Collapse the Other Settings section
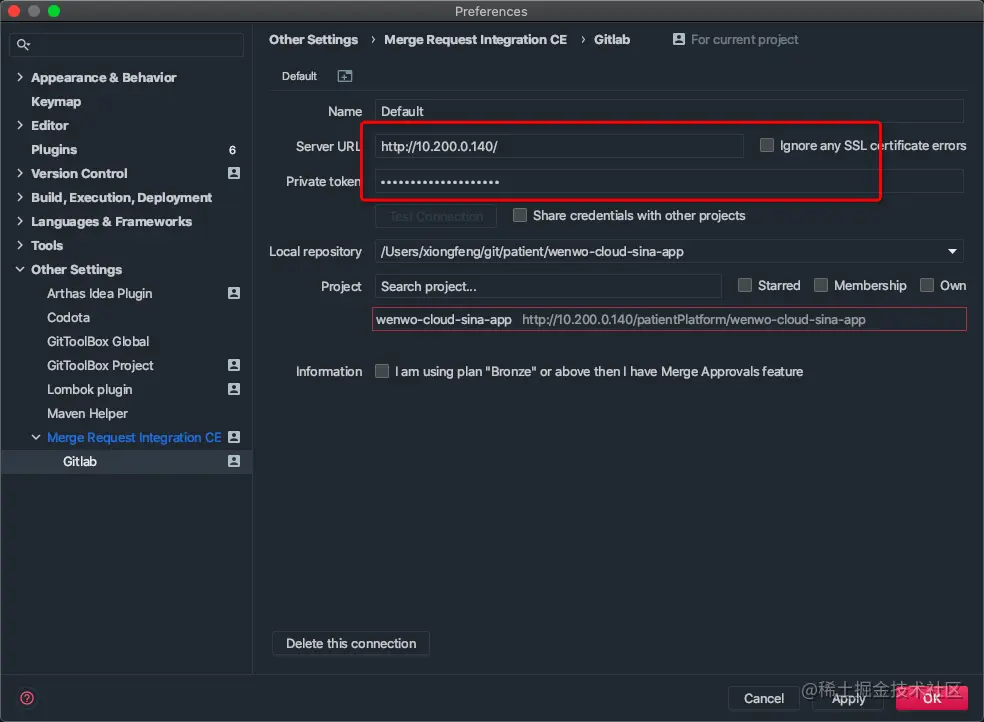 [19, 269]
